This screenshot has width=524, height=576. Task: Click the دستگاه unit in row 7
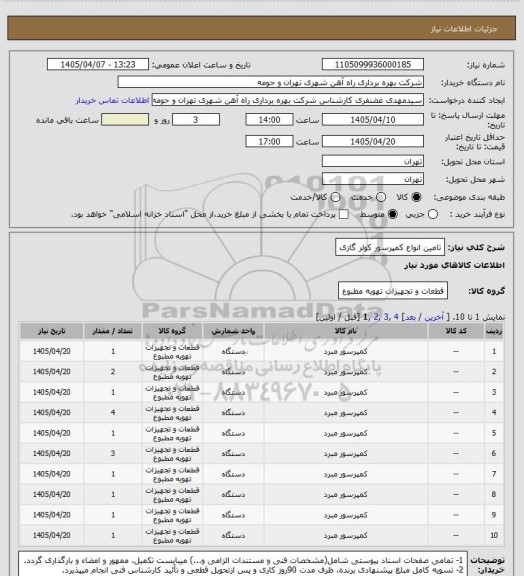[x=233, y=474]
